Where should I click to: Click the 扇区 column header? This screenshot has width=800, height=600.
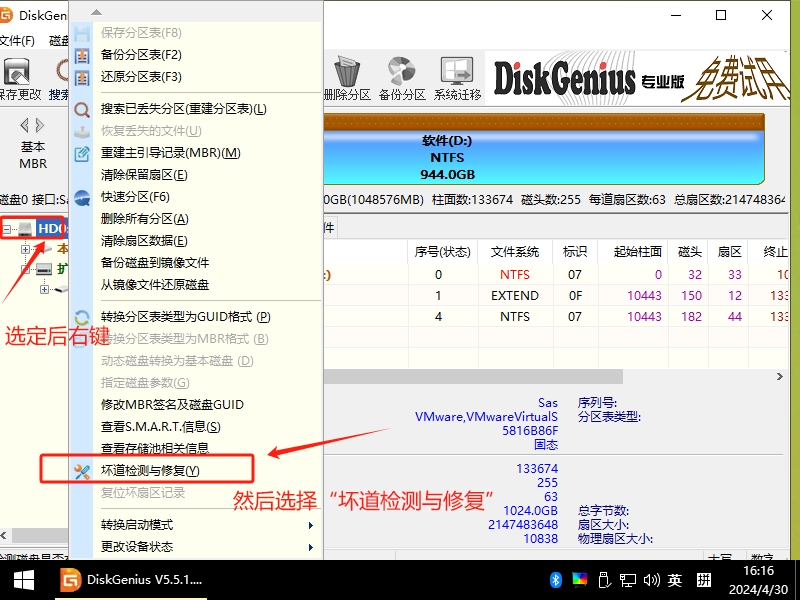pos(729,252)
